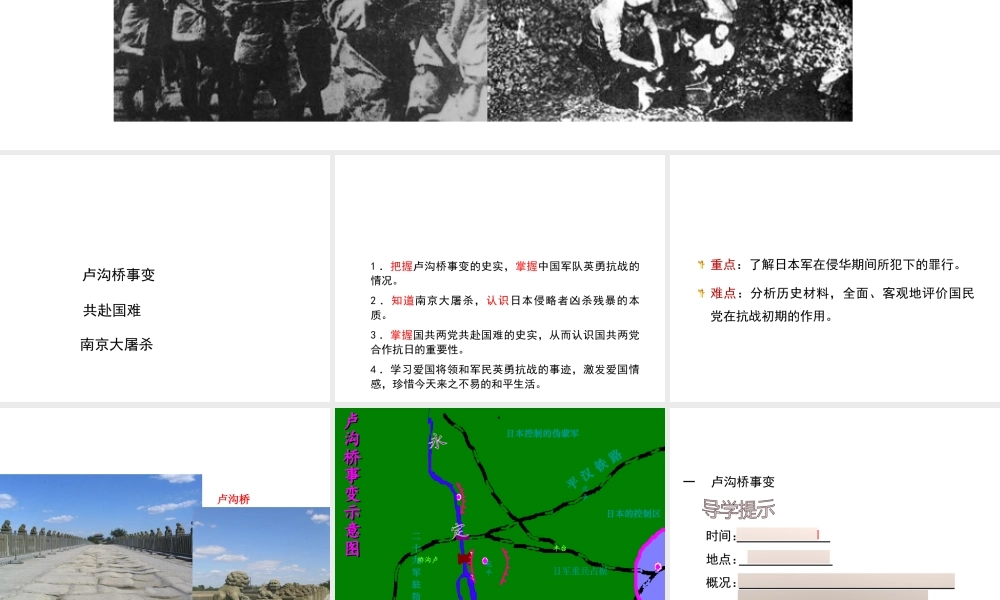Image resolution: width=1000 pixels, height=600 pixels.
Task: Click the 平汉铁路 label on the map
Action: 594,469
